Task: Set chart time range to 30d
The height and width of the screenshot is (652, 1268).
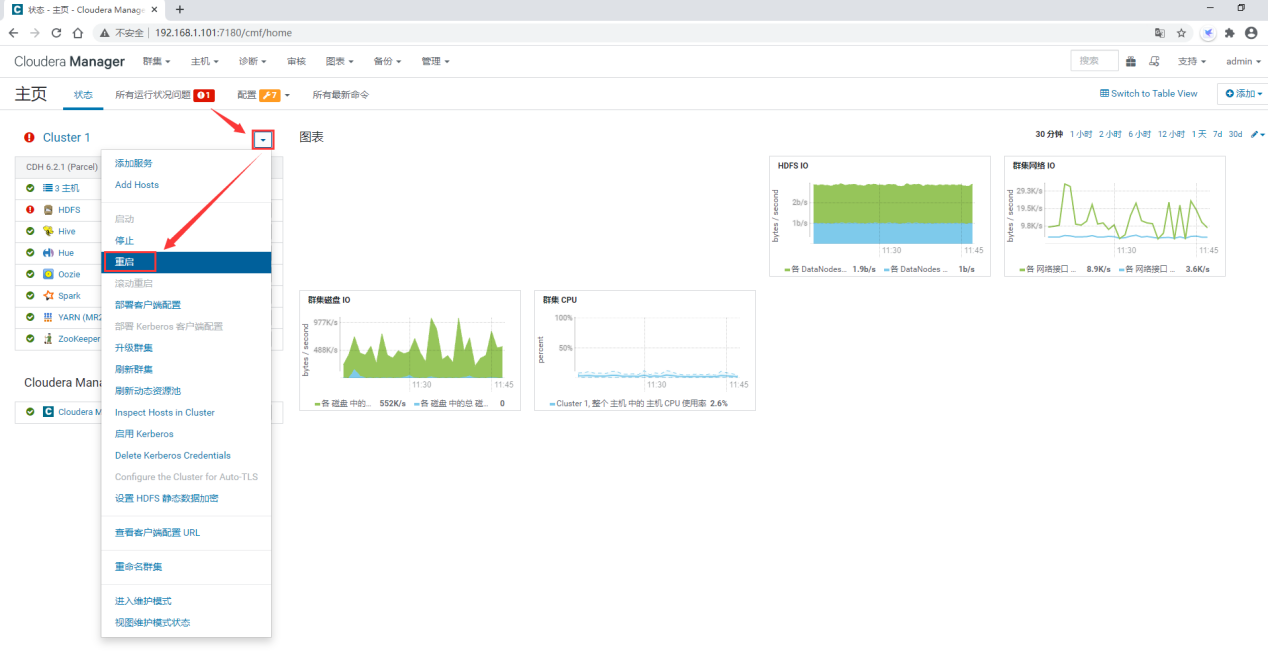Action: (1236, 134)
